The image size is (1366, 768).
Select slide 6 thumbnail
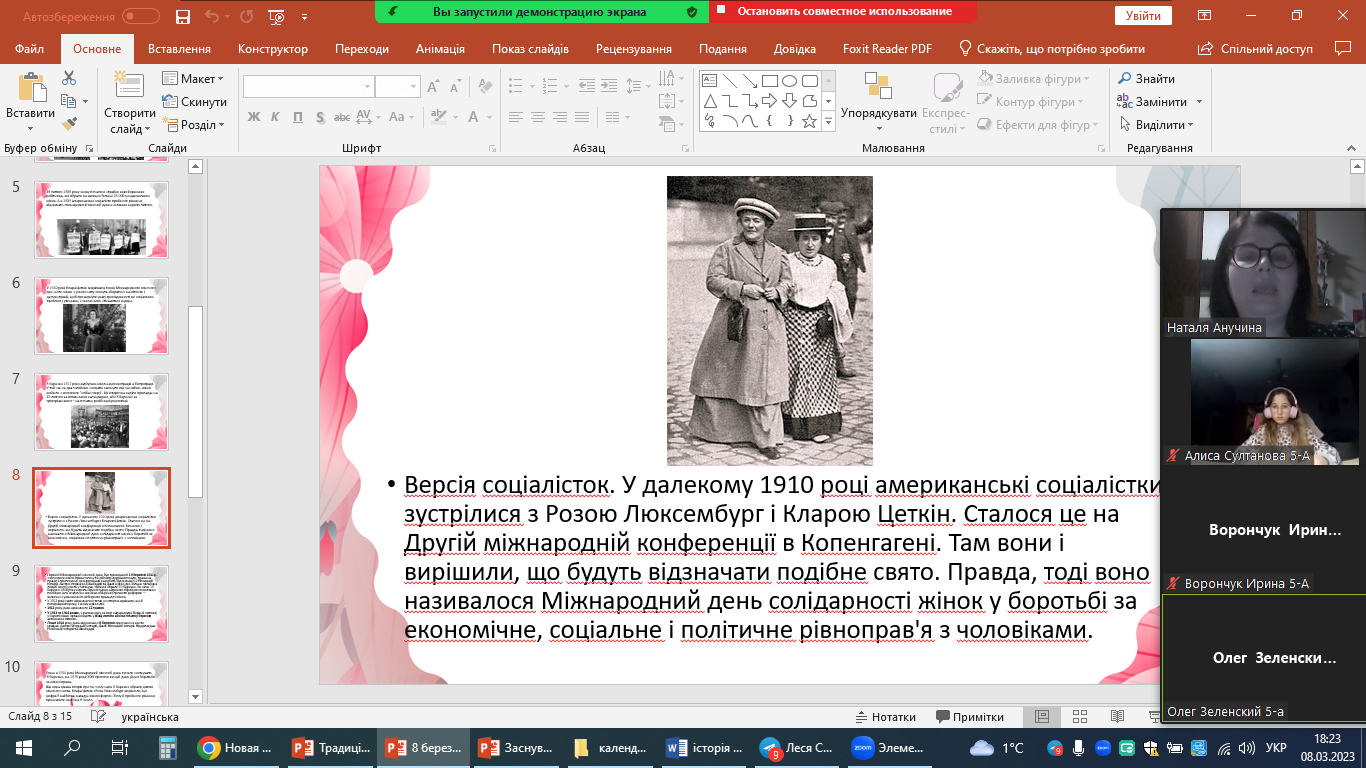click(x=101, y=315)
